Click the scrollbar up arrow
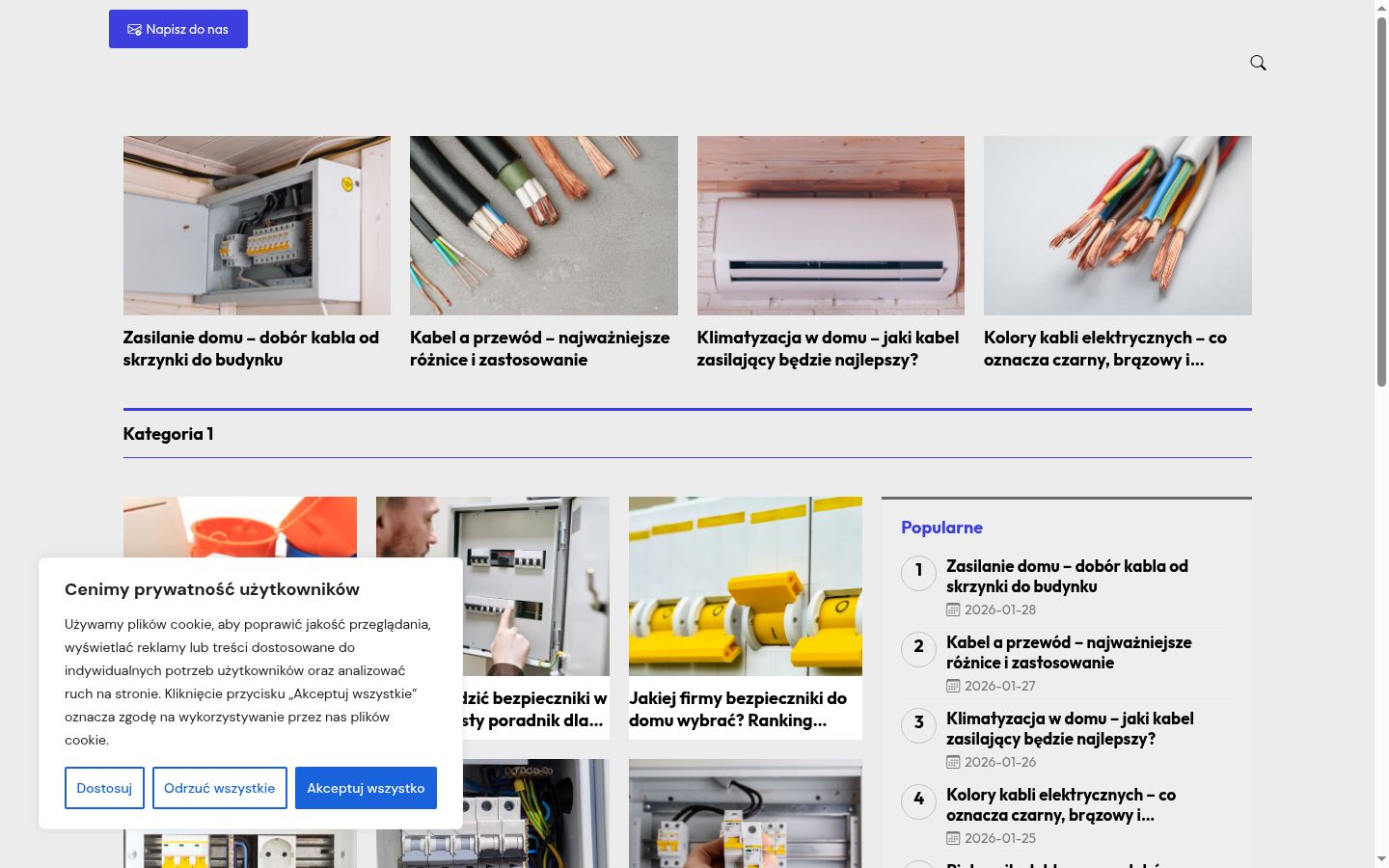Screen dimensions: 1389x868 (1381, 7)
